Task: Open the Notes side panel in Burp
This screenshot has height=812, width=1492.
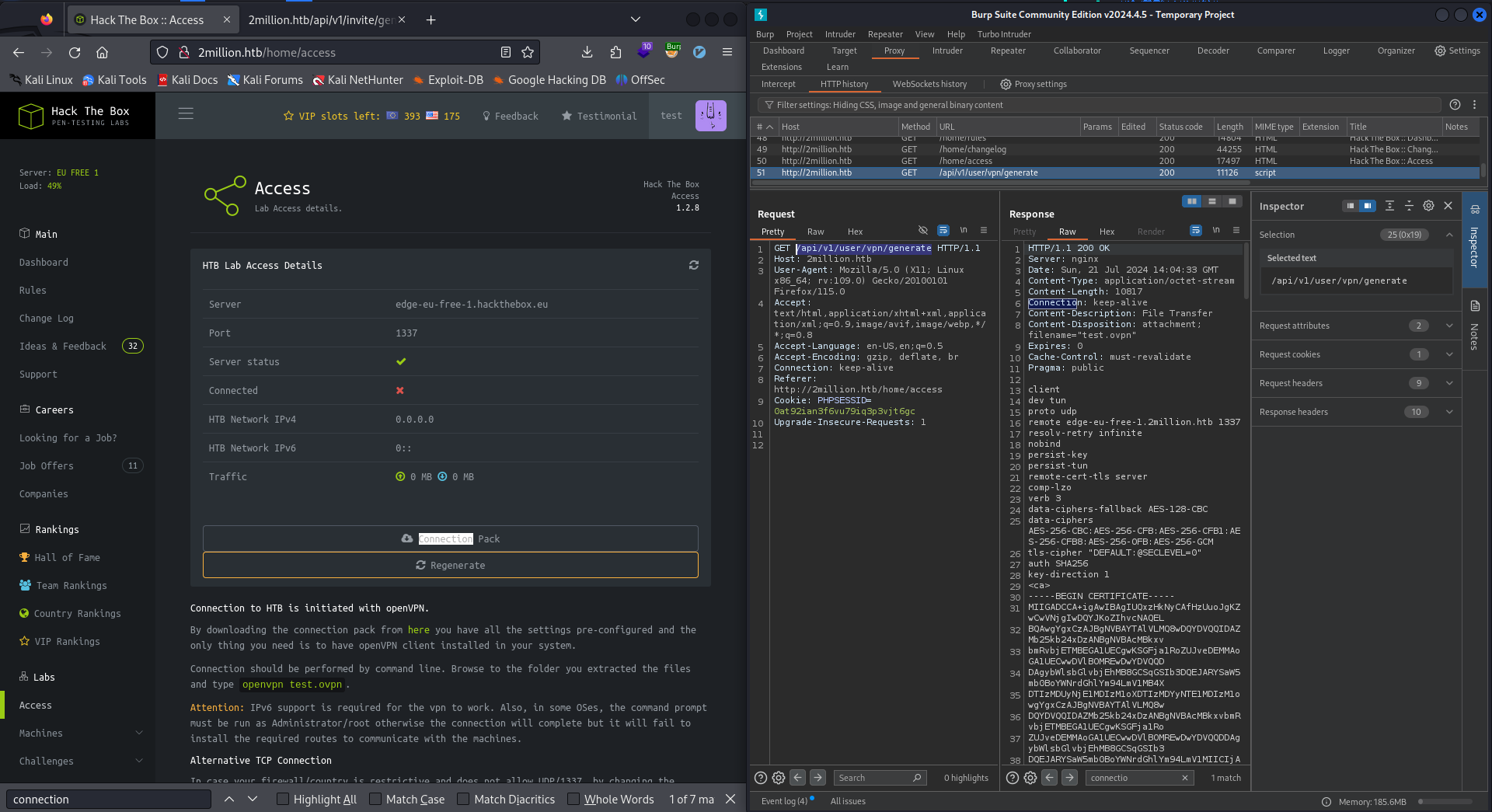Action: pos(1474,326)
